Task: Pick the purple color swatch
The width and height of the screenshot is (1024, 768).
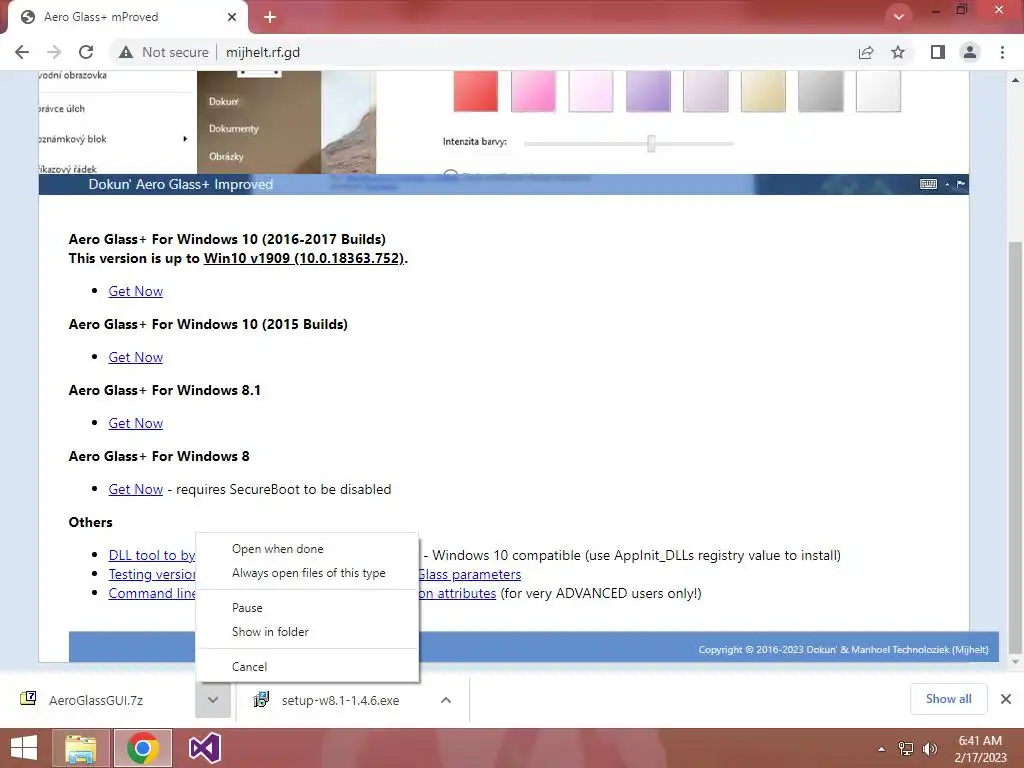Action: click(648, 91)
